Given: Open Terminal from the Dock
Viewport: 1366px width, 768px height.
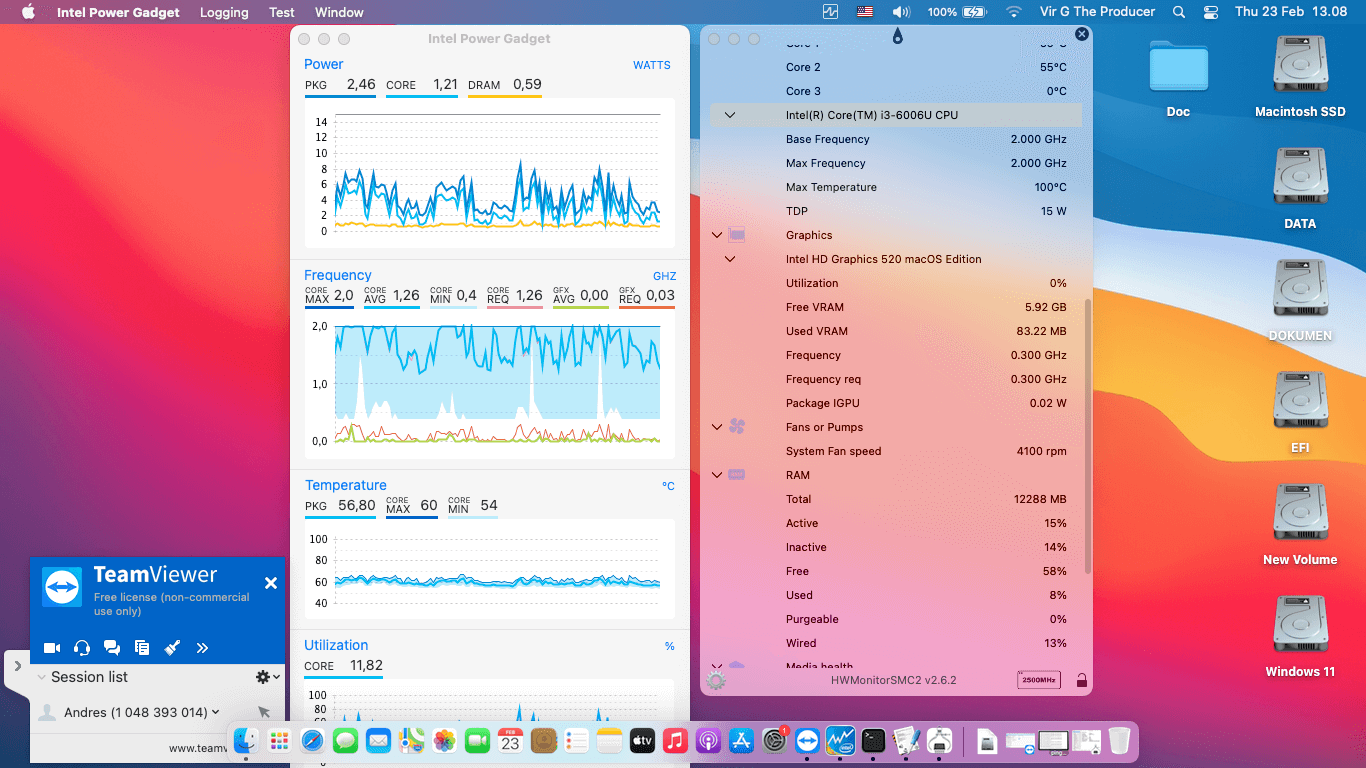Looking at the screenshot, I should [873, 741].
